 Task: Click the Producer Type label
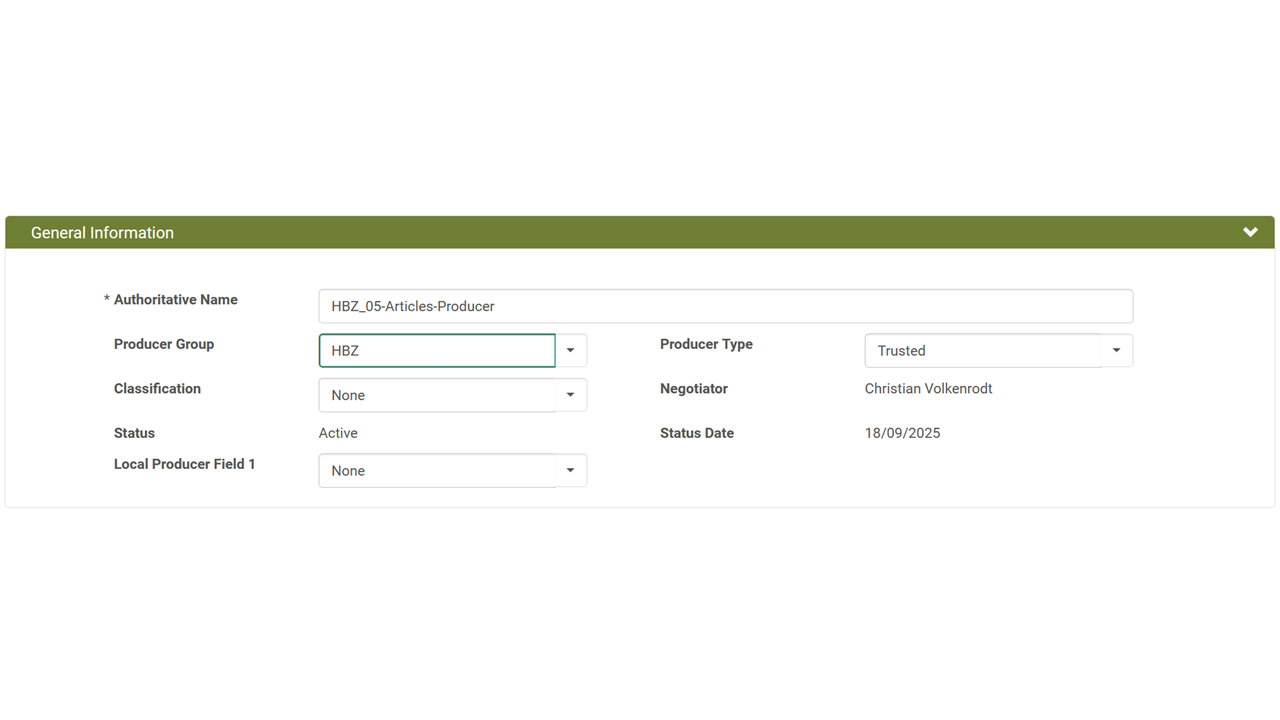tap(706, 344)
